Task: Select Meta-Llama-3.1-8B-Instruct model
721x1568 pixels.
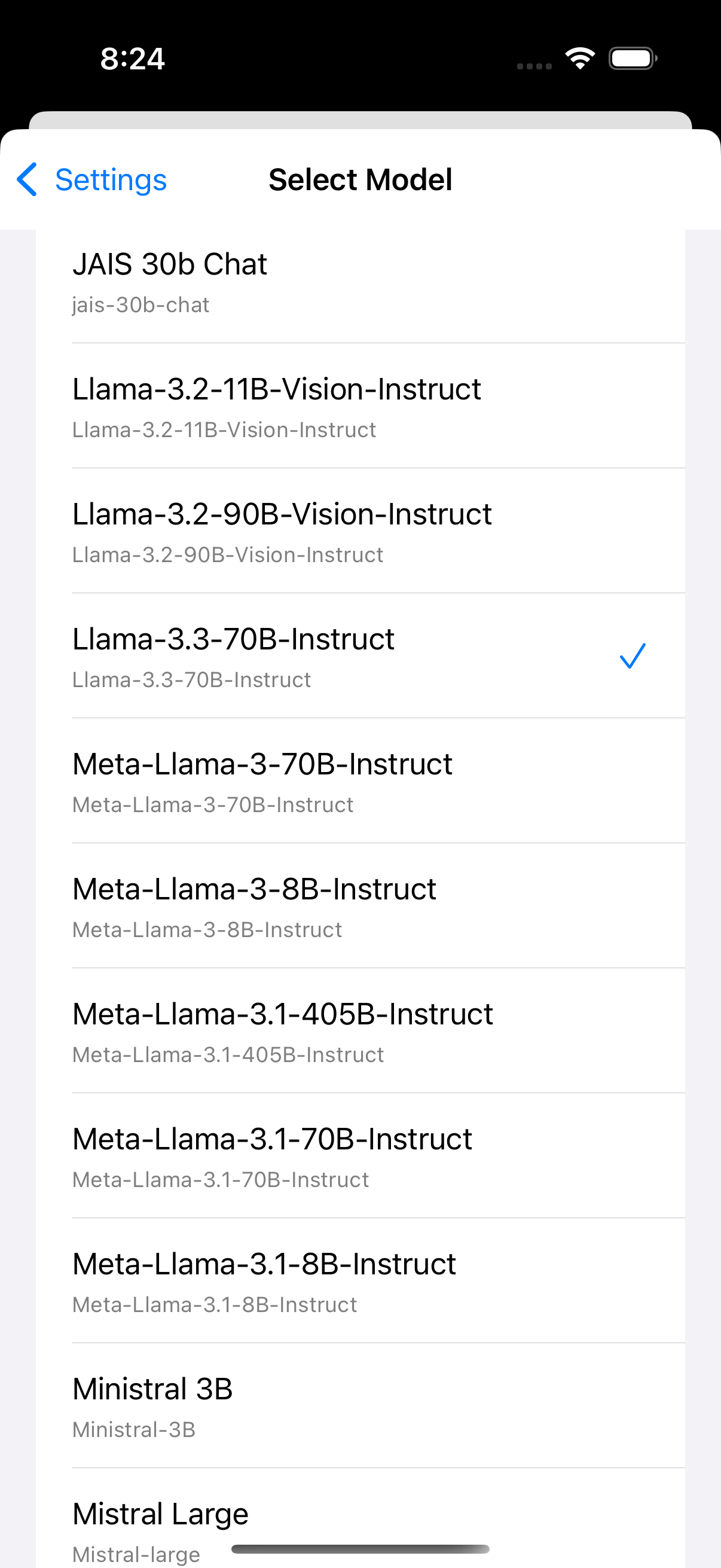Action: [x=360, y=1281]
